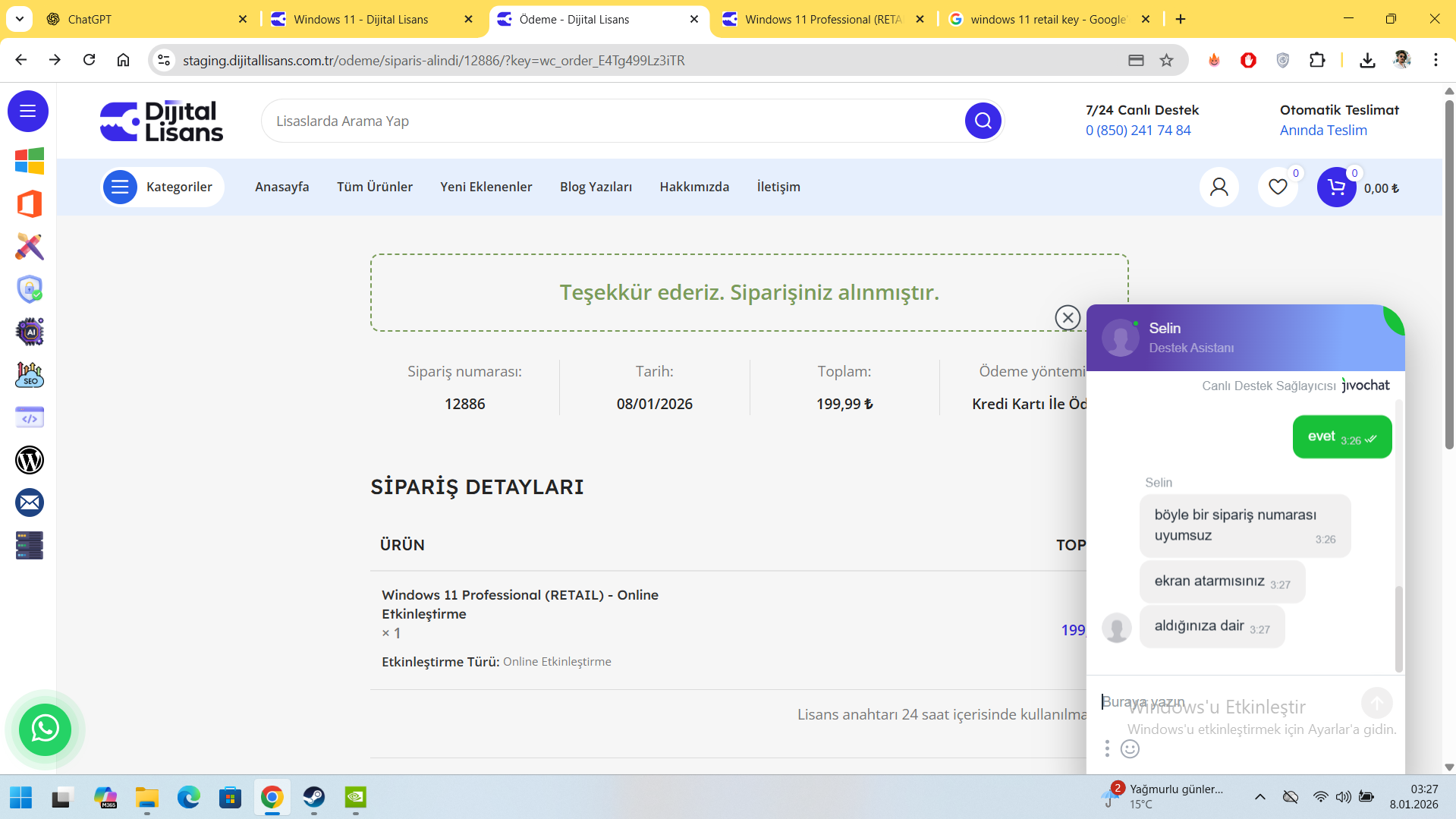
Task: Open chat options three-dot menu
Action: 1107,749
